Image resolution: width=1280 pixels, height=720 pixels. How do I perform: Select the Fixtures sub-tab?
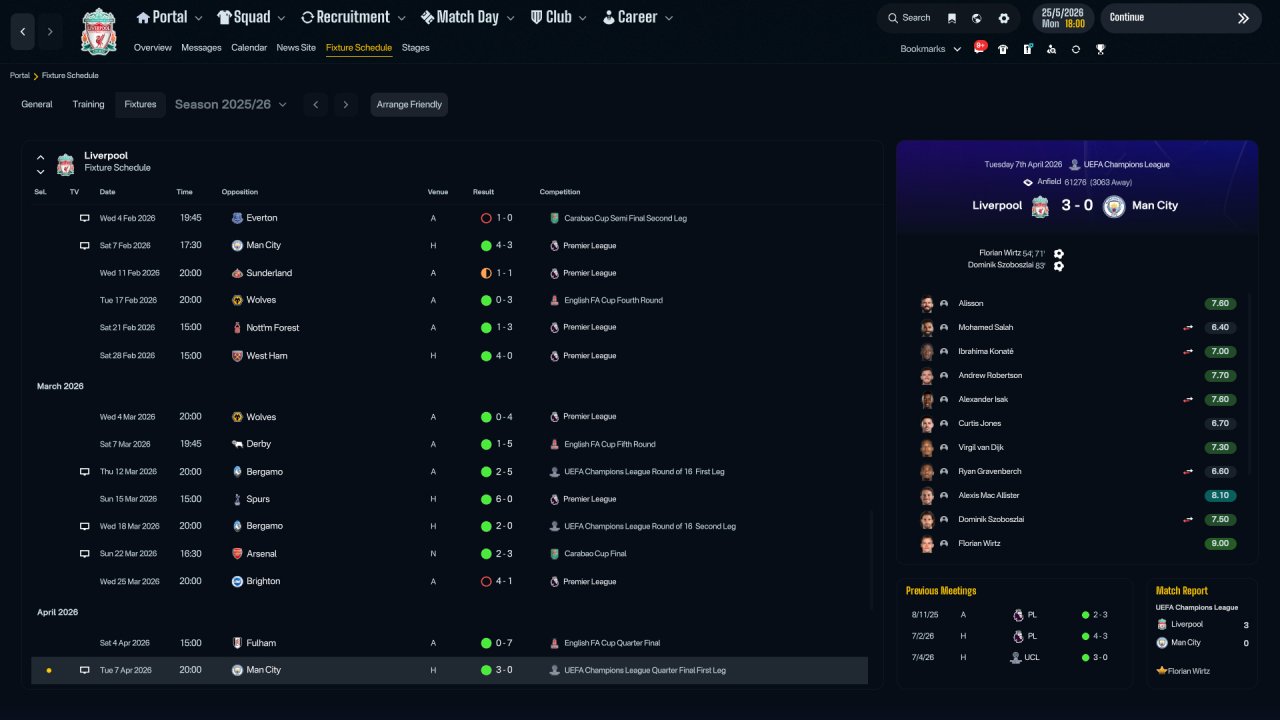[x=140, y=105]
